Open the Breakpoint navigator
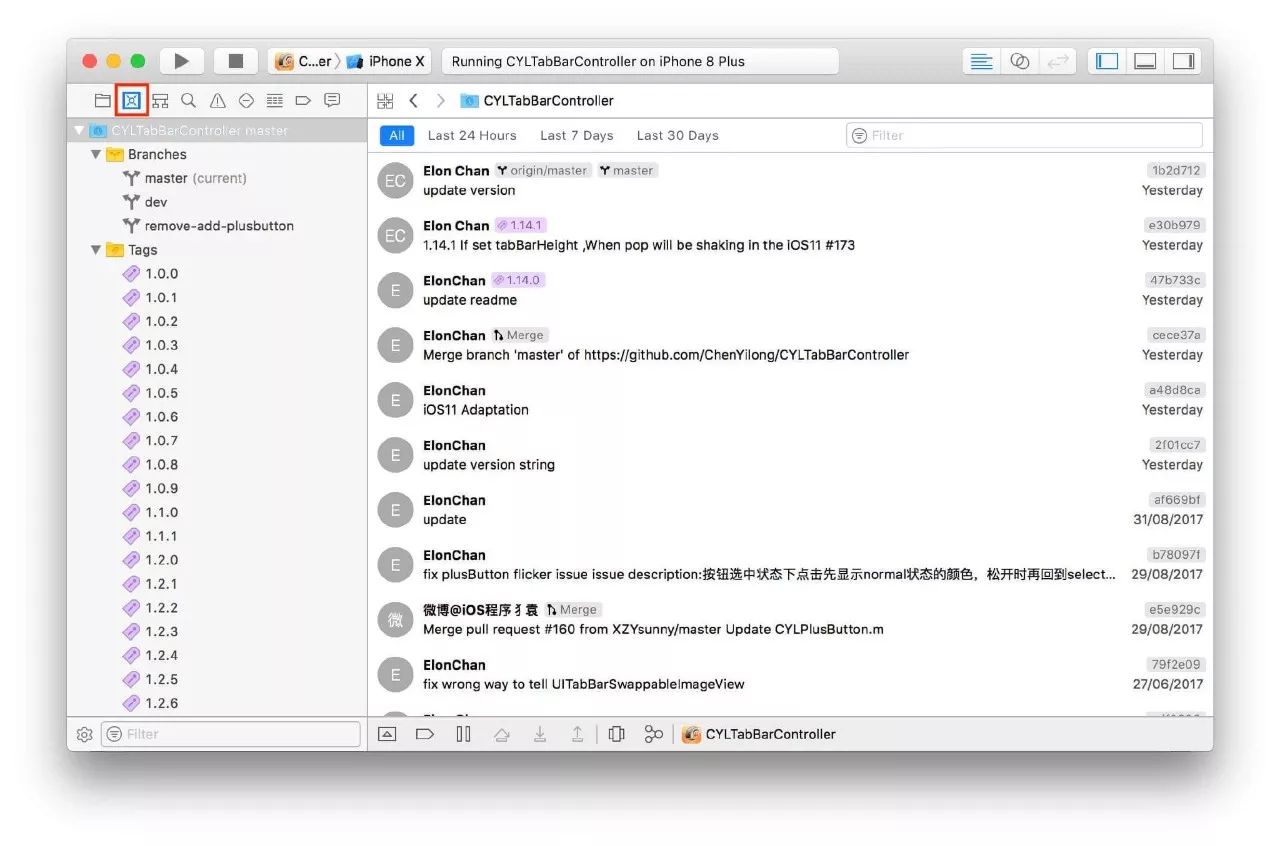The height and width of the screenshot is (846, 1280). pyautogui.click(x=304, y=101)
